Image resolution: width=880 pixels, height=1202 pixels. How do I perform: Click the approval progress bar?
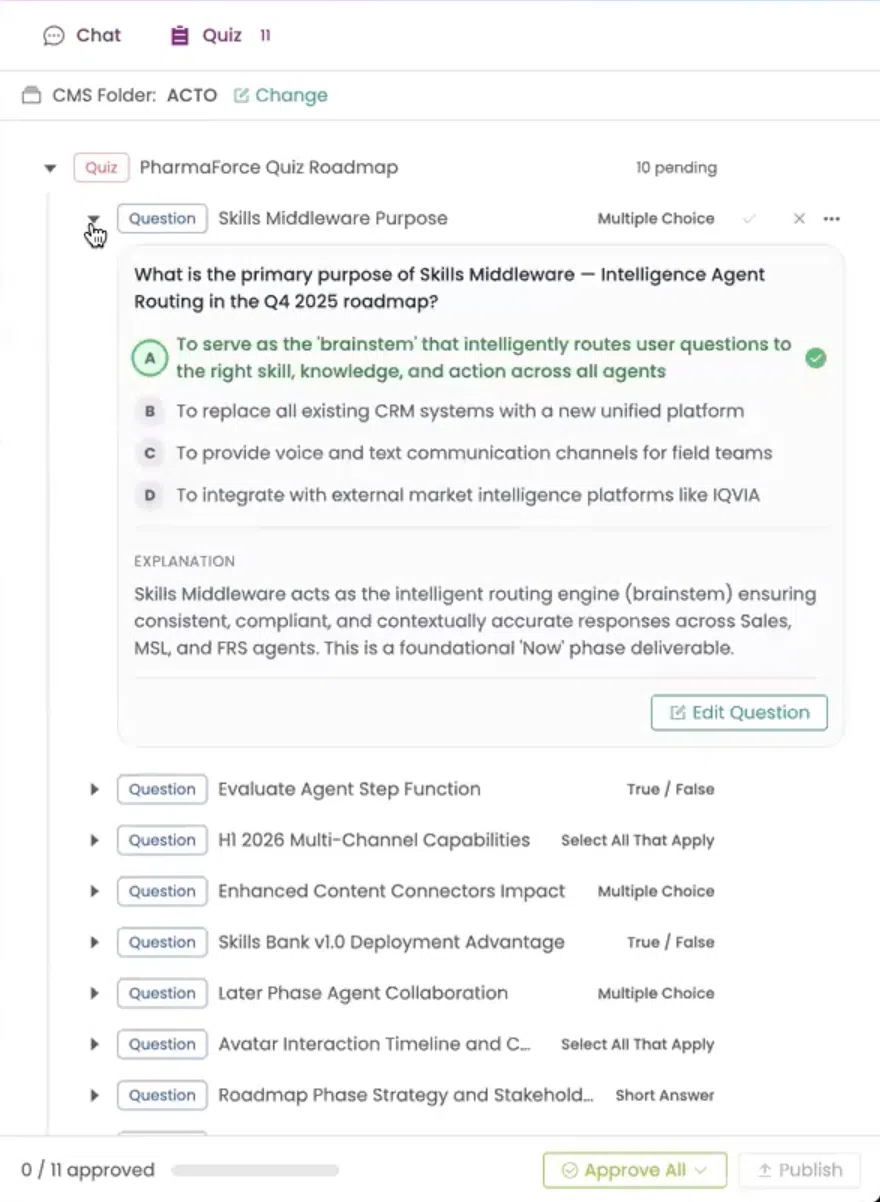(255, 1169)
